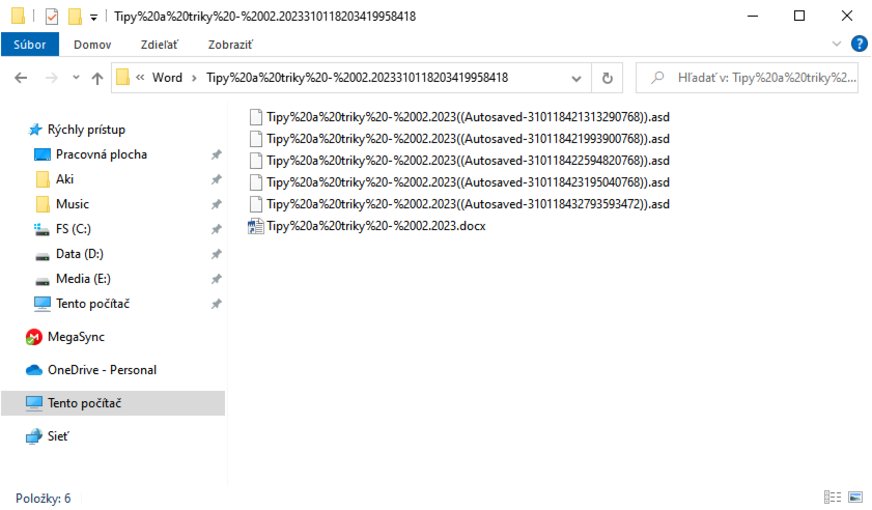This screenshot has height=510, width=872.
Task: Switch to the details view layout icon
Action: click(832, 497)
